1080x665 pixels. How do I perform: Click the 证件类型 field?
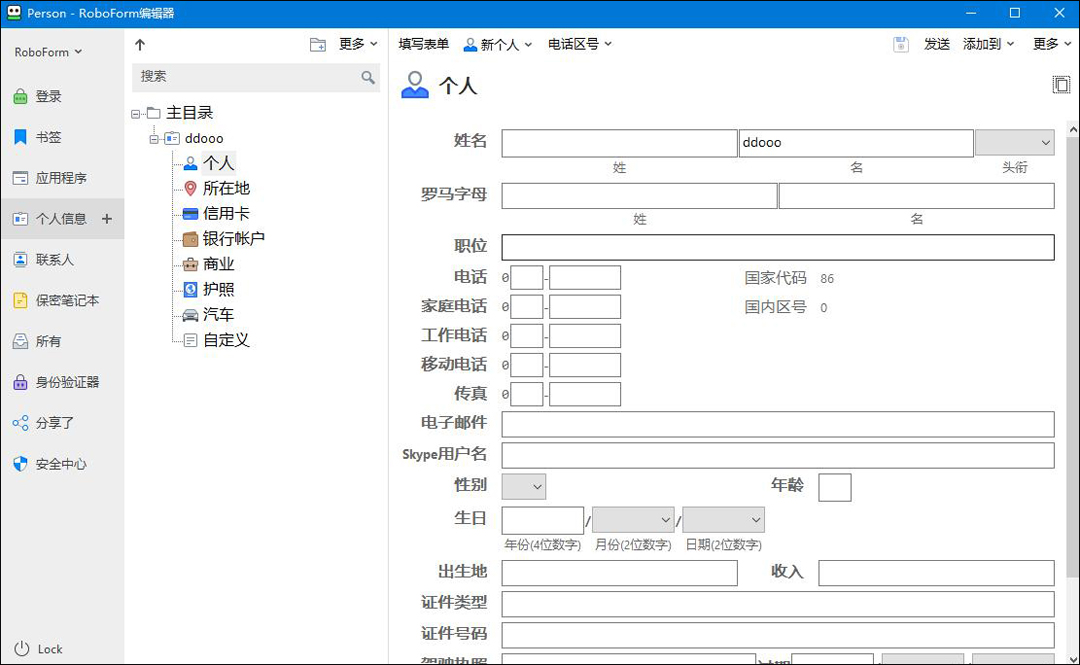point(778,604)
